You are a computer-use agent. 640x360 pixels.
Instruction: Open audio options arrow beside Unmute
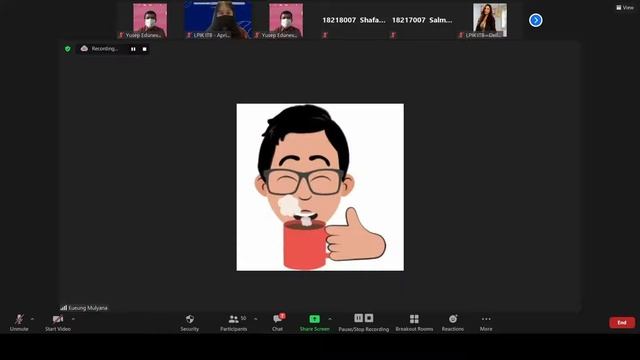click(x=32, y=319)
